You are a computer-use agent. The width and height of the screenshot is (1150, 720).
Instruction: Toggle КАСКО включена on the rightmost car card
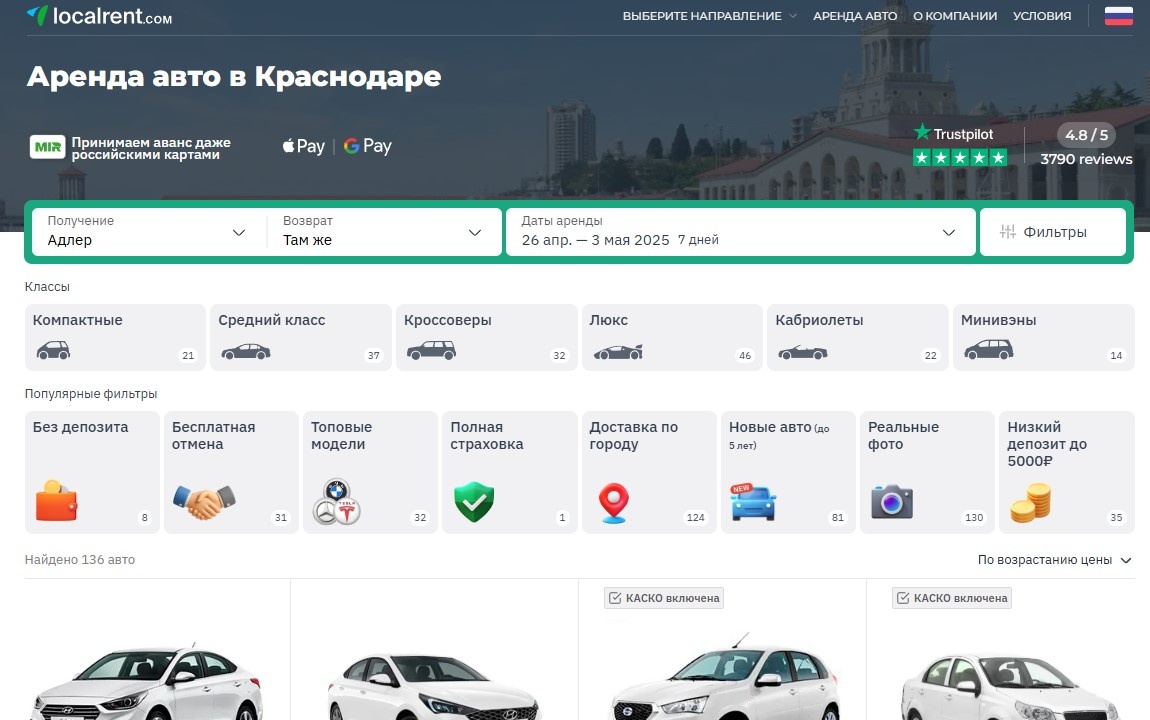905,597
